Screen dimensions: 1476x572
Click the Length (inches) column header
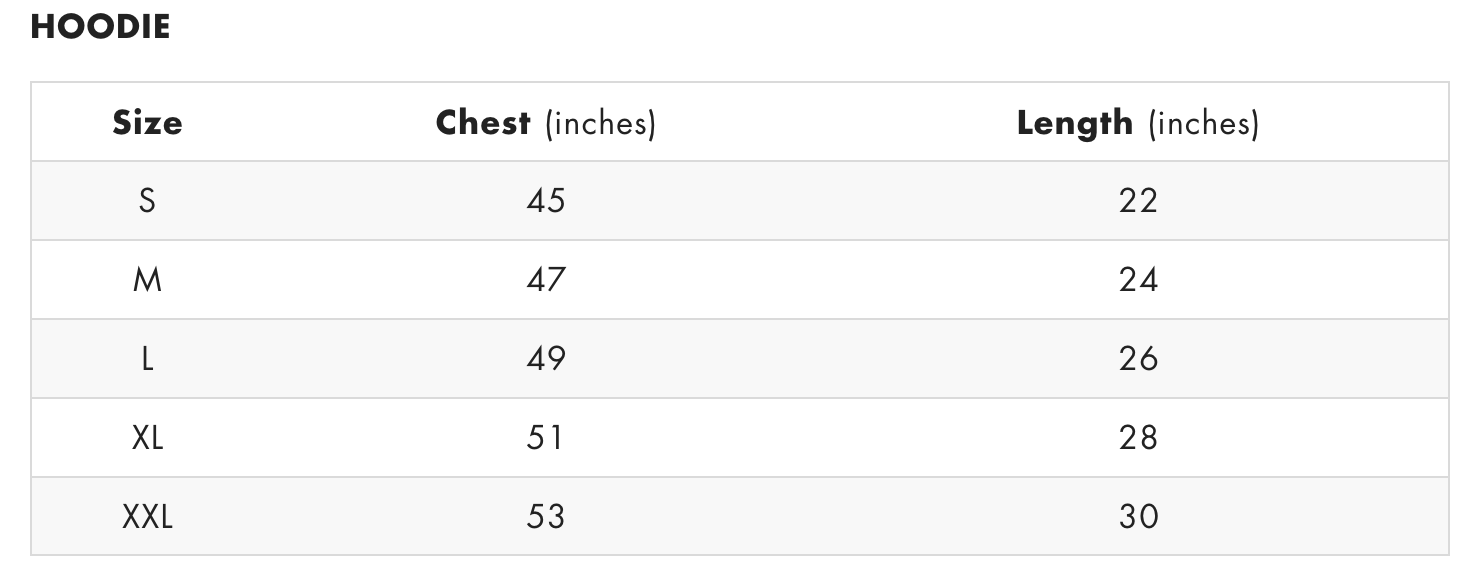point(1137,123)
